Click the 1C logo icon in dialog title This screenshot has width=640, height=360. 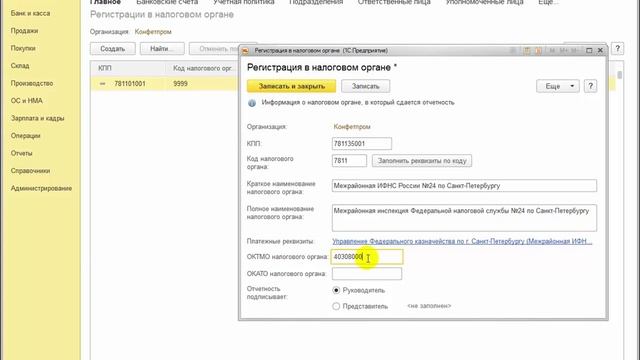tap(245, 51)
